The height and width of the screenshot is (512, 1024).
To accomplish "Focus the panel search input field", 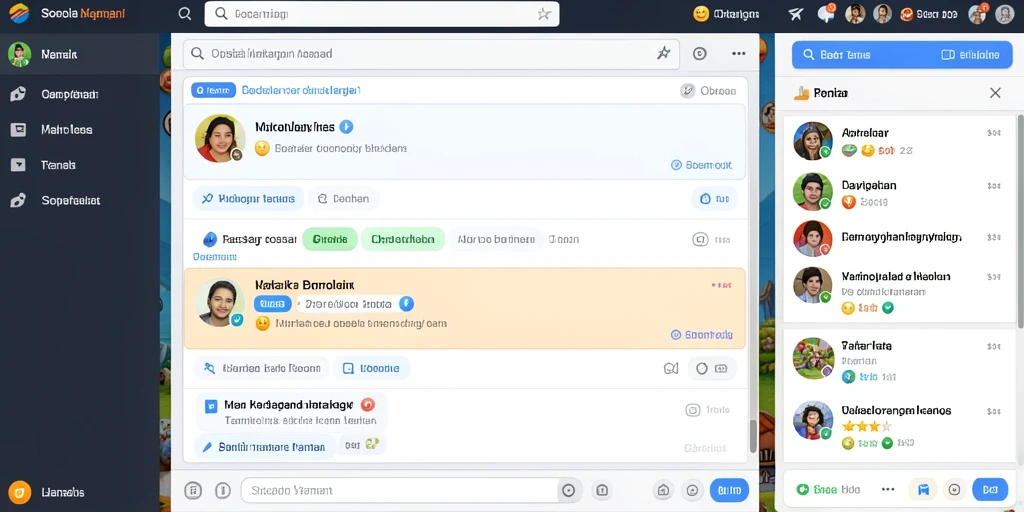I will 431,54.
